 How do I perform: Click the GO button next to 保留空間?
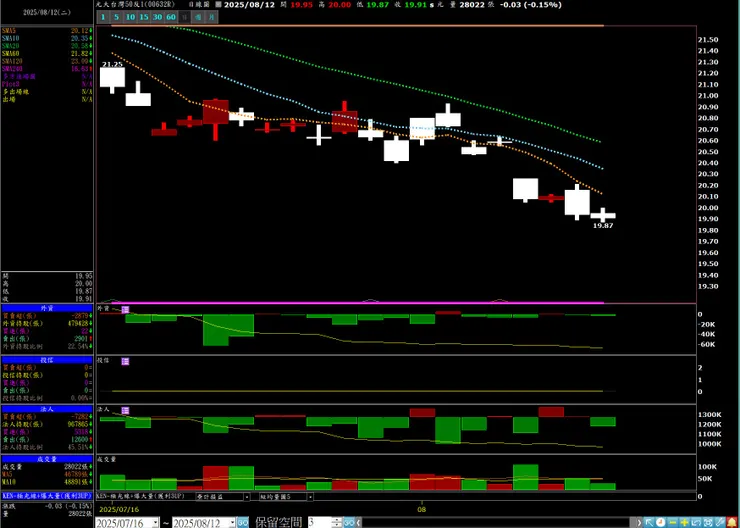349,522
